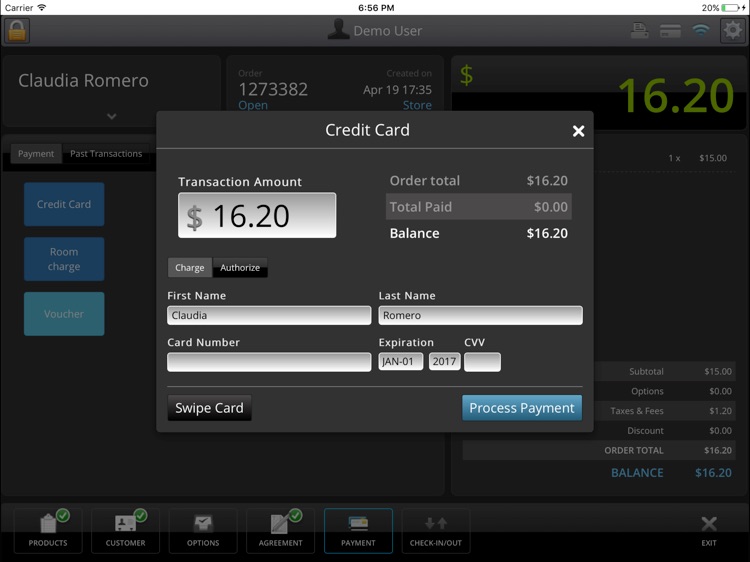Edit the Transaction Amount field
750x562 pixels.
point(257,215)
